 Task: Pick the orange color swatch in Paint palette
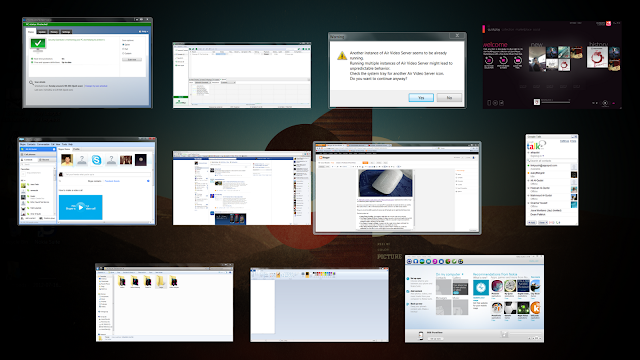click(x=321, y=272)
